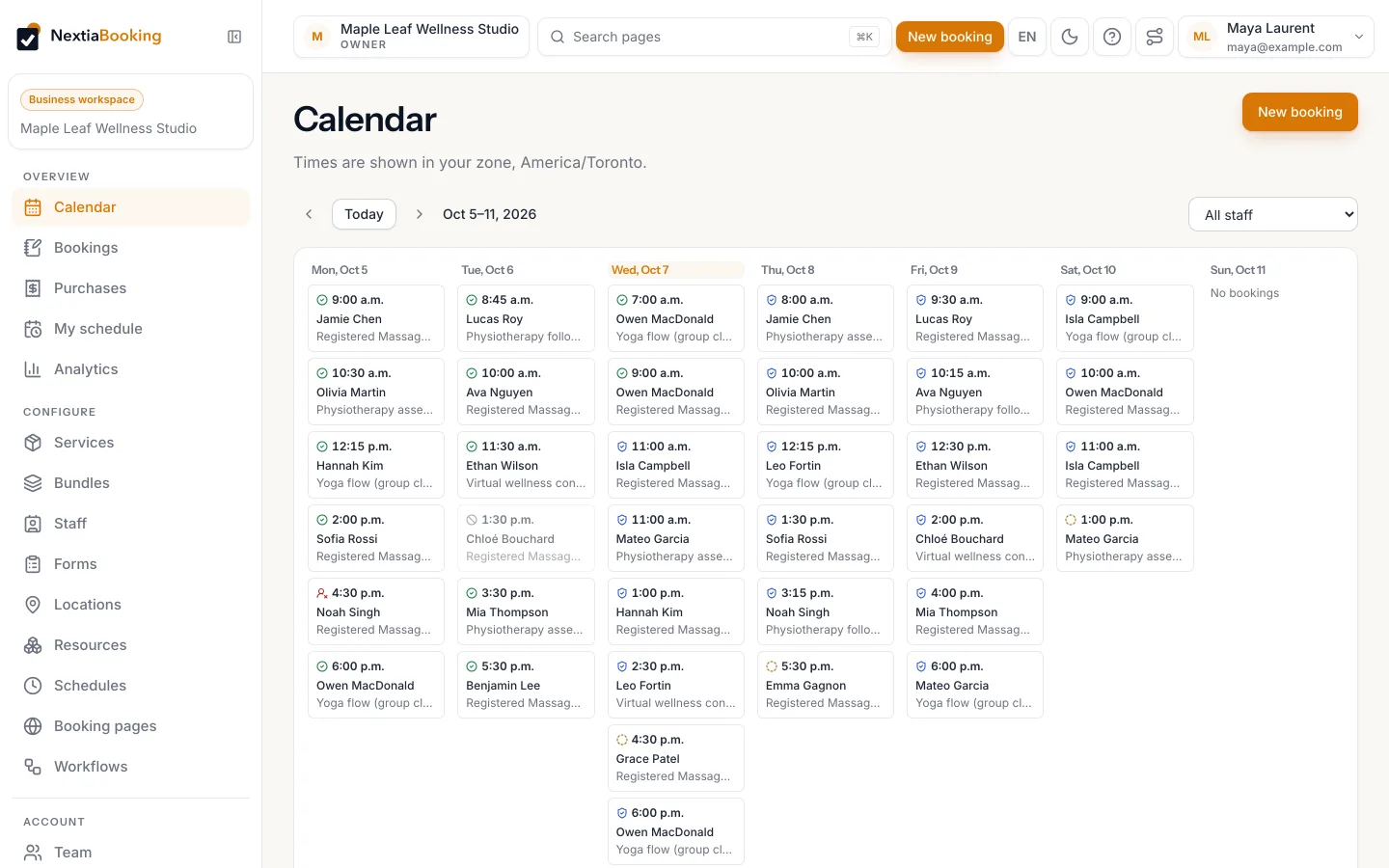
Task: Select the Wed, Oct 7 column header
Action: [675, 270]
